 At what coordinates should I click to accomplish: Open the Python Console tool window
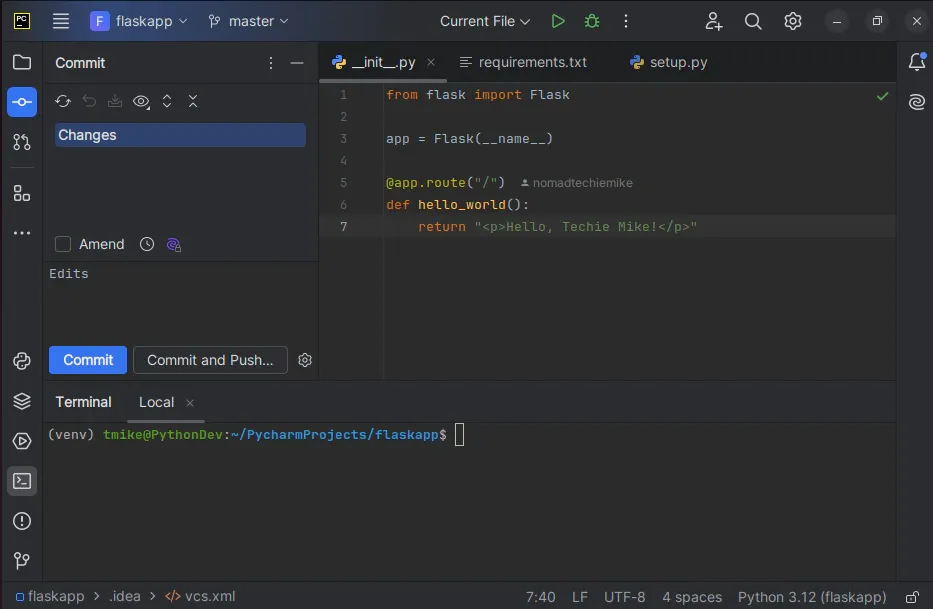(x=22, y=361)
